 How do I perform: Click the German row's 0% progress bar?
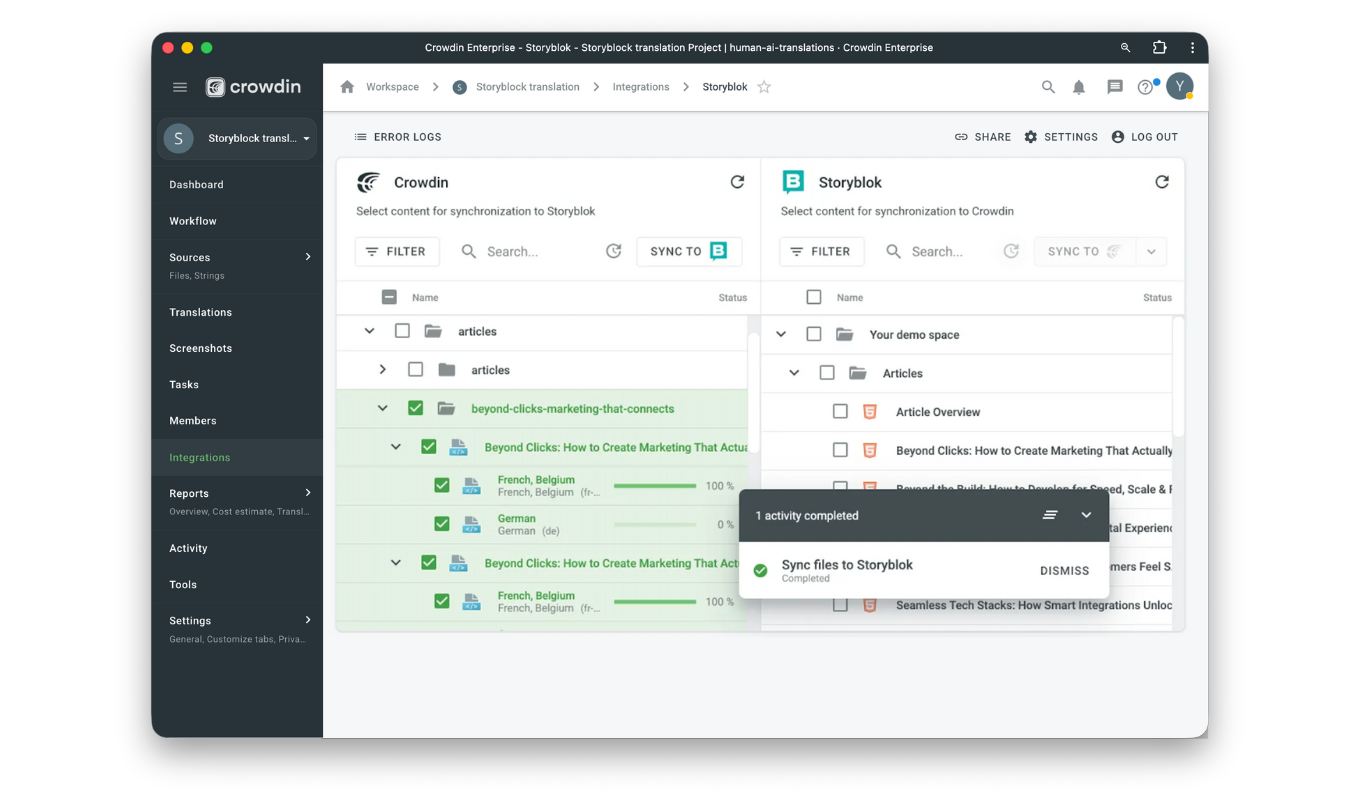pyautogui.click(x=655, y=525)
